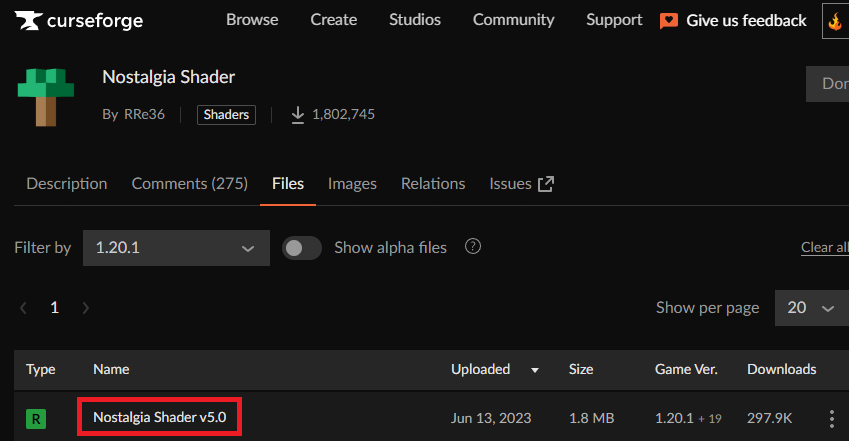Go to the Images tab

click(352, 184)
